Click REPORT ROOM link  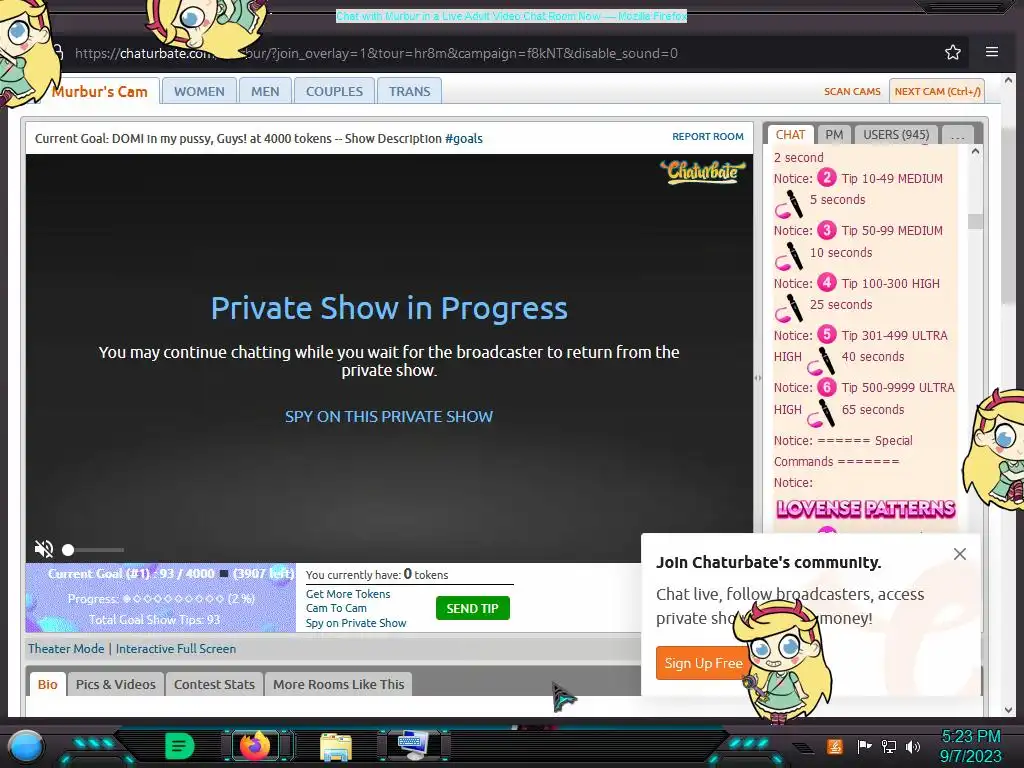(x=708, y=136)
